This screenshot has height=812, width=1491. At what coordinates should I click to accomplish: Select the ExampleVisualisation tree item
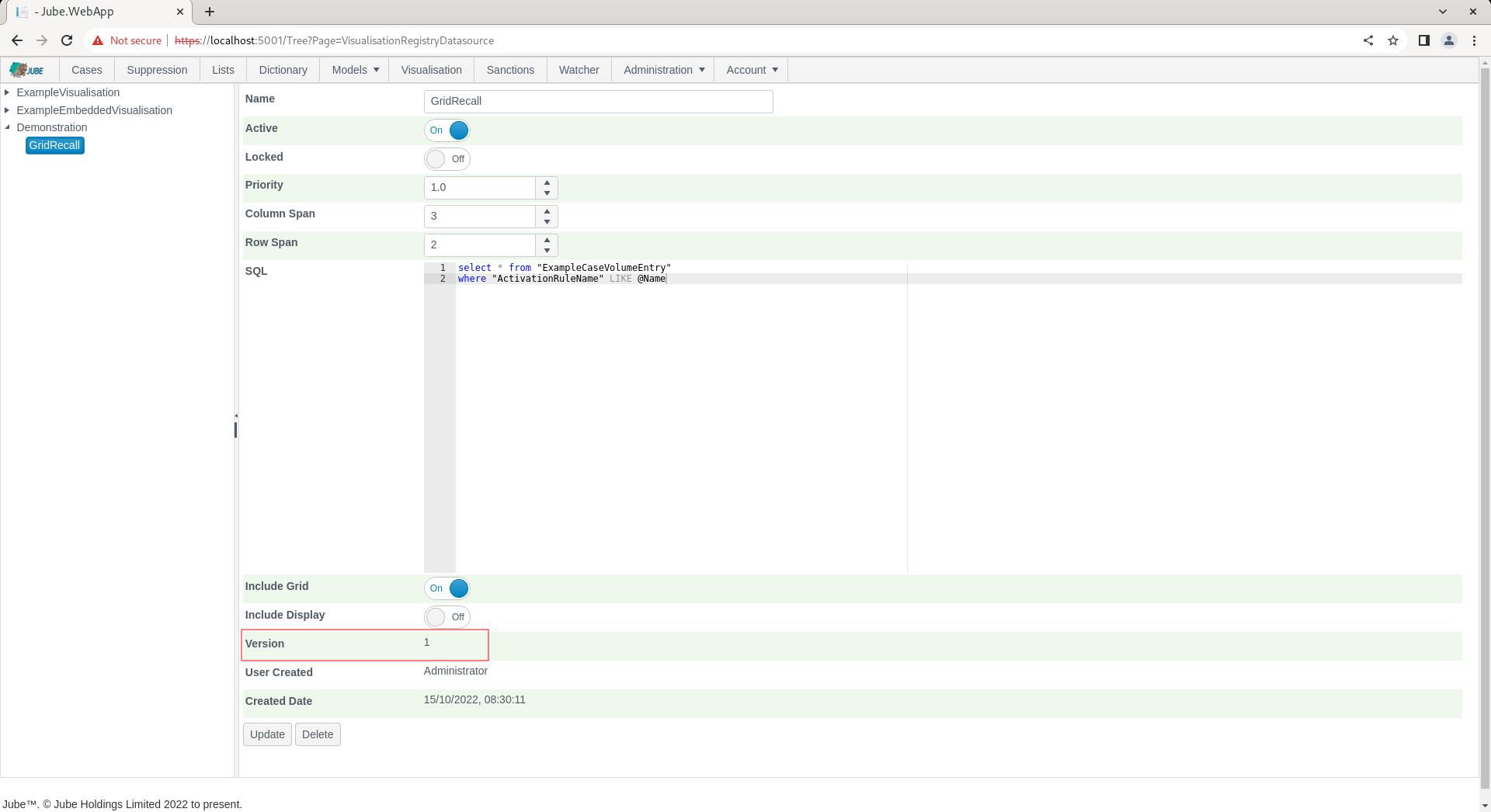pos(68,92)
